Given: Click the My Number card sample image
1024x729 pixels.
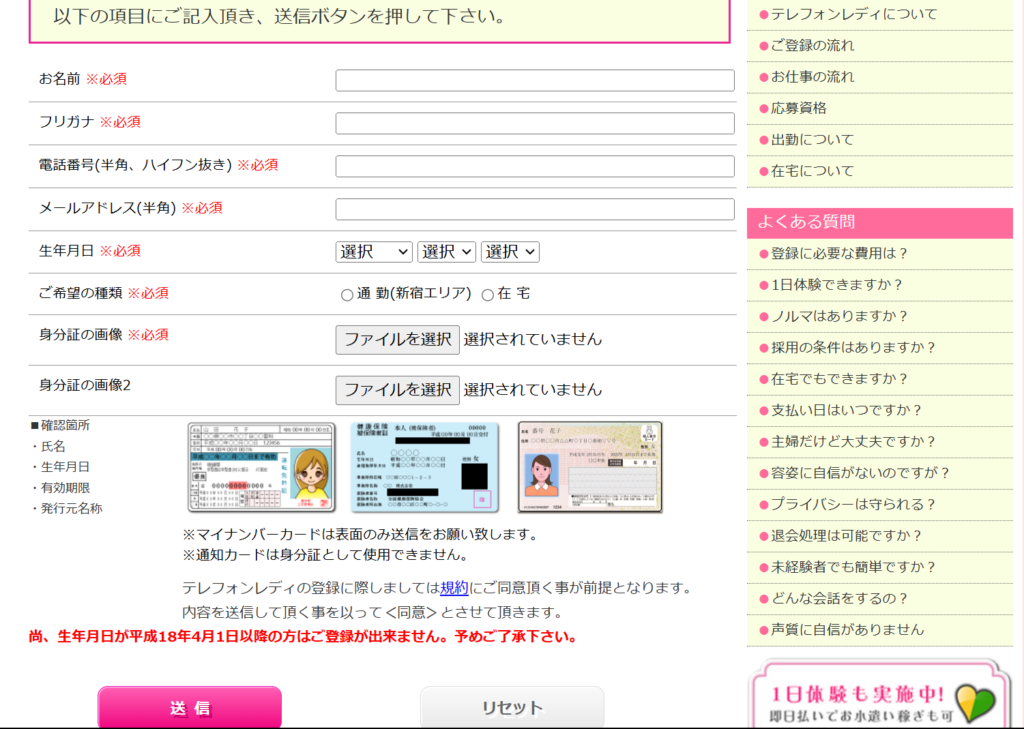Looking at the screenshot, I should (x=590, y=467).
